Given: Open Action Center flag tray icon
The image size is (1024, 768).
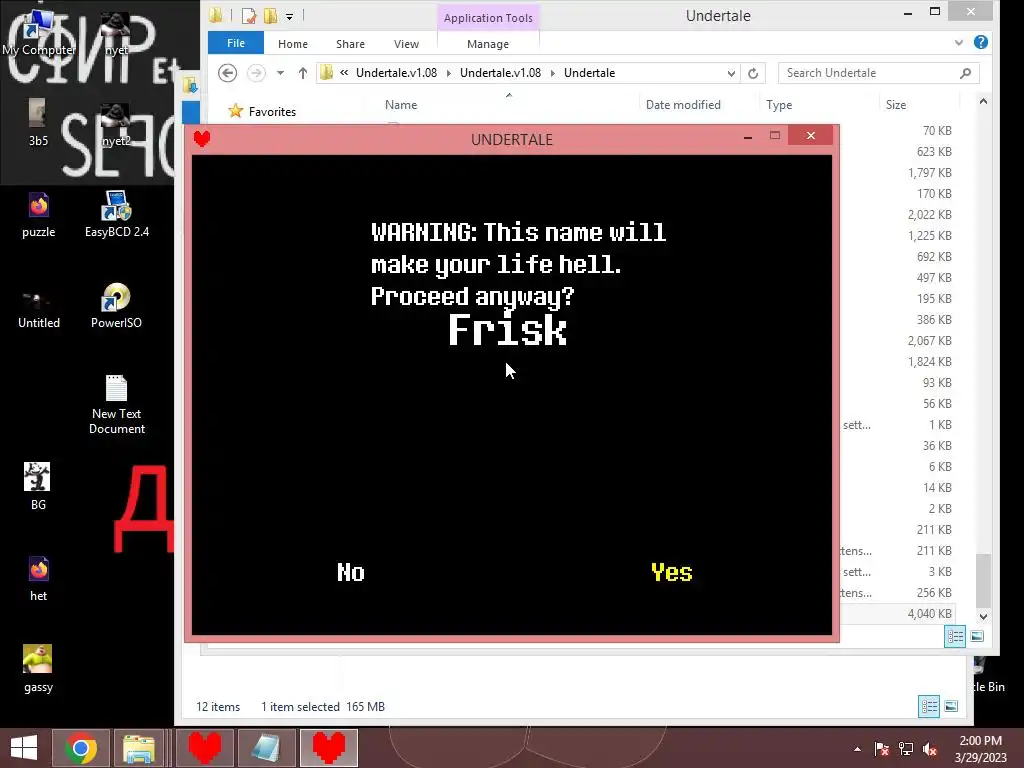Looking at the screenshot, I should coord(881,749).
